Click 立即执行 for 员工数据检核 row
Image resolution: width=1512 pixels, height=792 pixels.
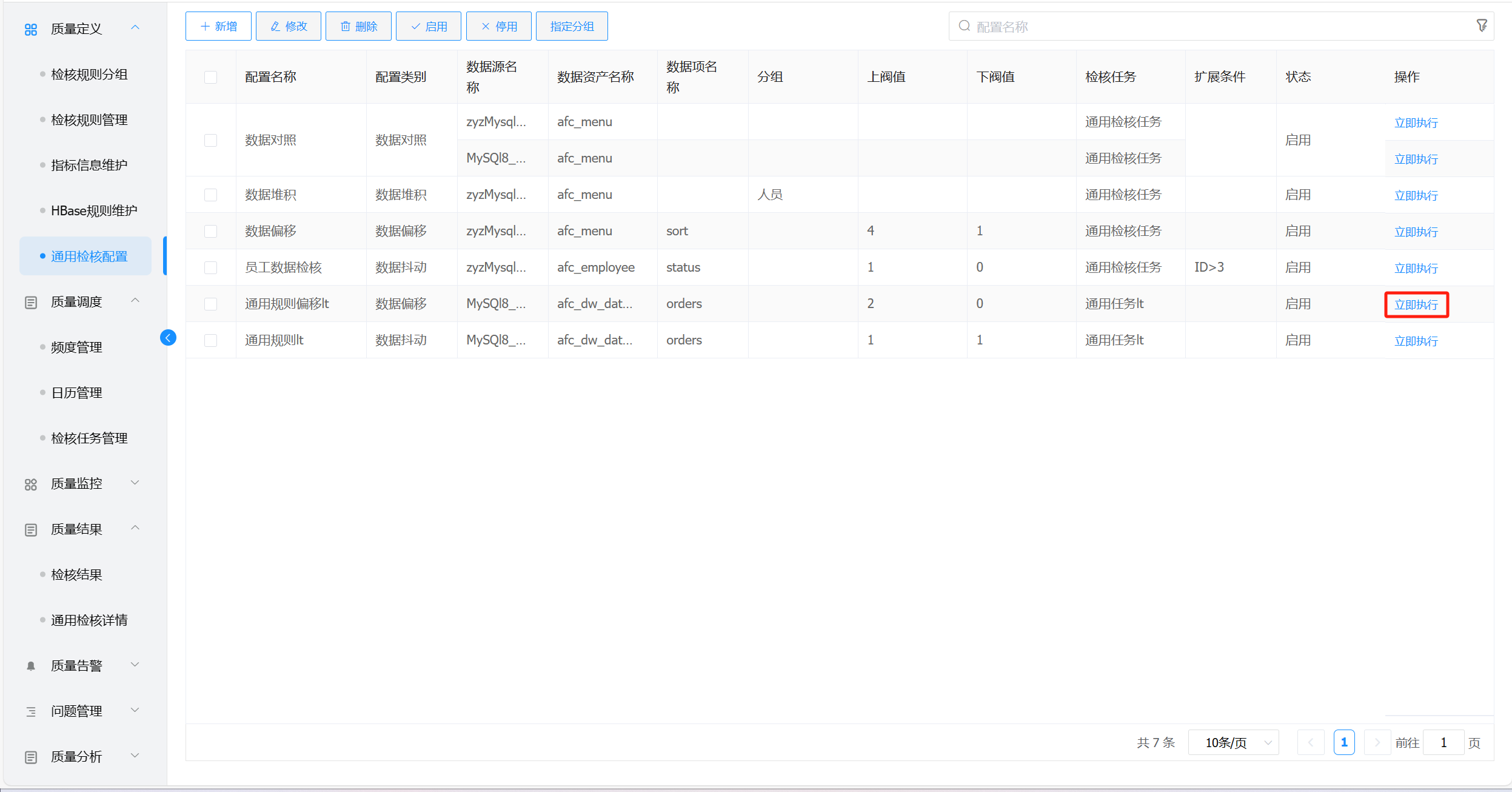(x=1416, y=268)
